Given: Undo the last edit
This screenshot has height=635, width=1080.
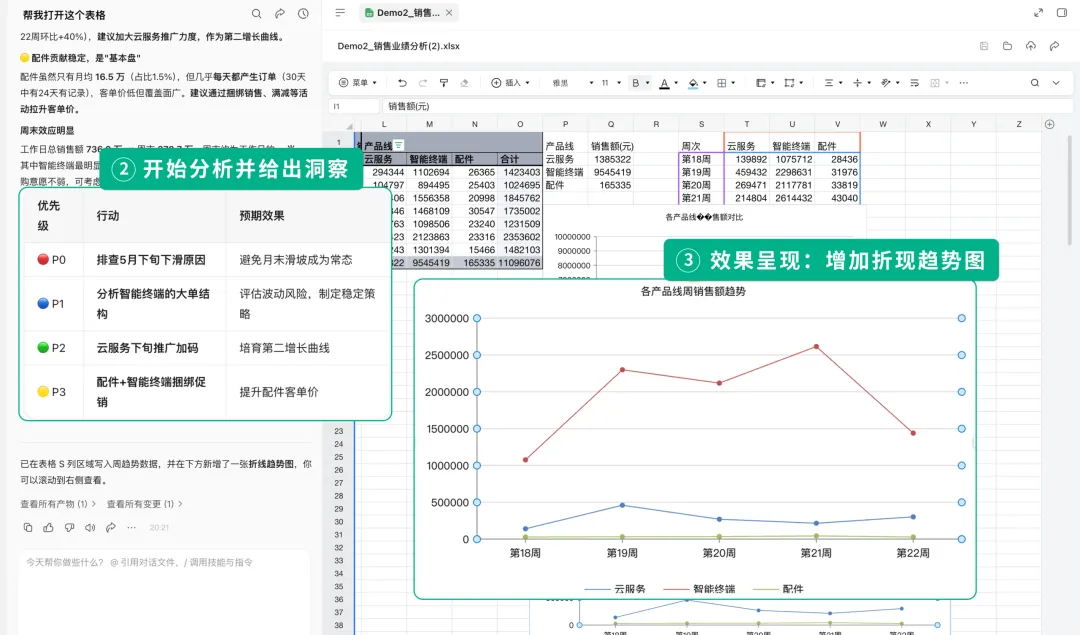Looking at the screenshot, I should (402, 83).
